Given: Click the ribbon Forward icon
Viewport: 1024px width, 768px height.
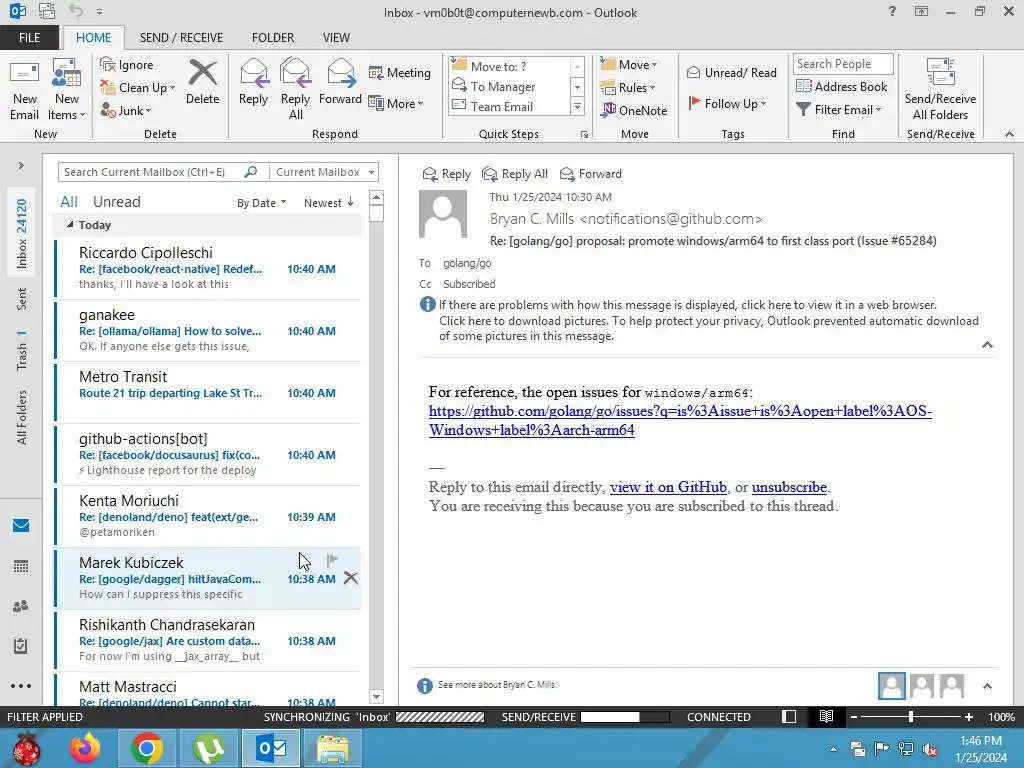Looking at the screenshot, I should pyautogui.click(x=340, y=82).
